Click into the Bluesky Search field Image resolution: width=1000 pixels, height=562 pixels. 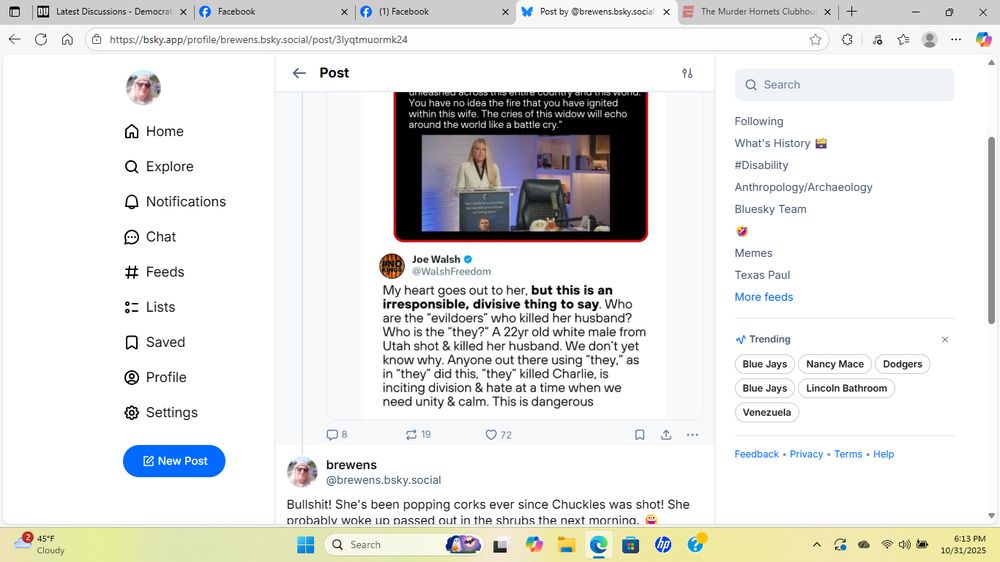point(844,85)
